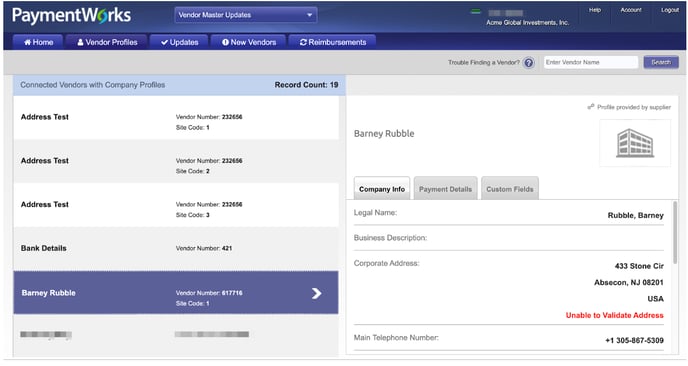Select Barney Rubble in the vendor list
Image resolution: width=688 pixels, height=366 pixels.
coord(176,292)
